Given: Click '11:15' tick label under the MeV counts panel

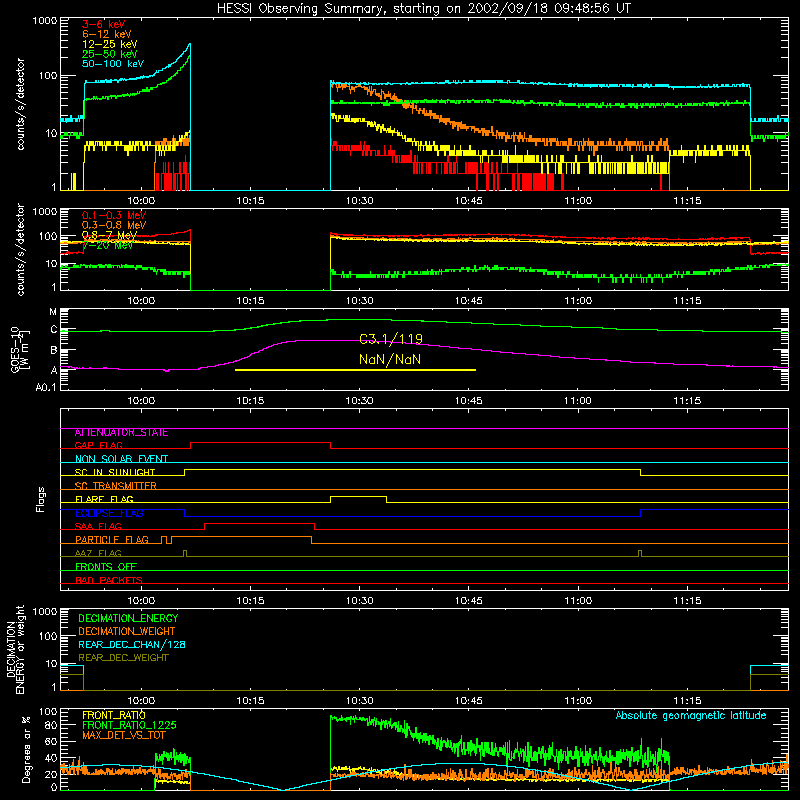Looking at the screenshot, I should click(x=687, y=301).
